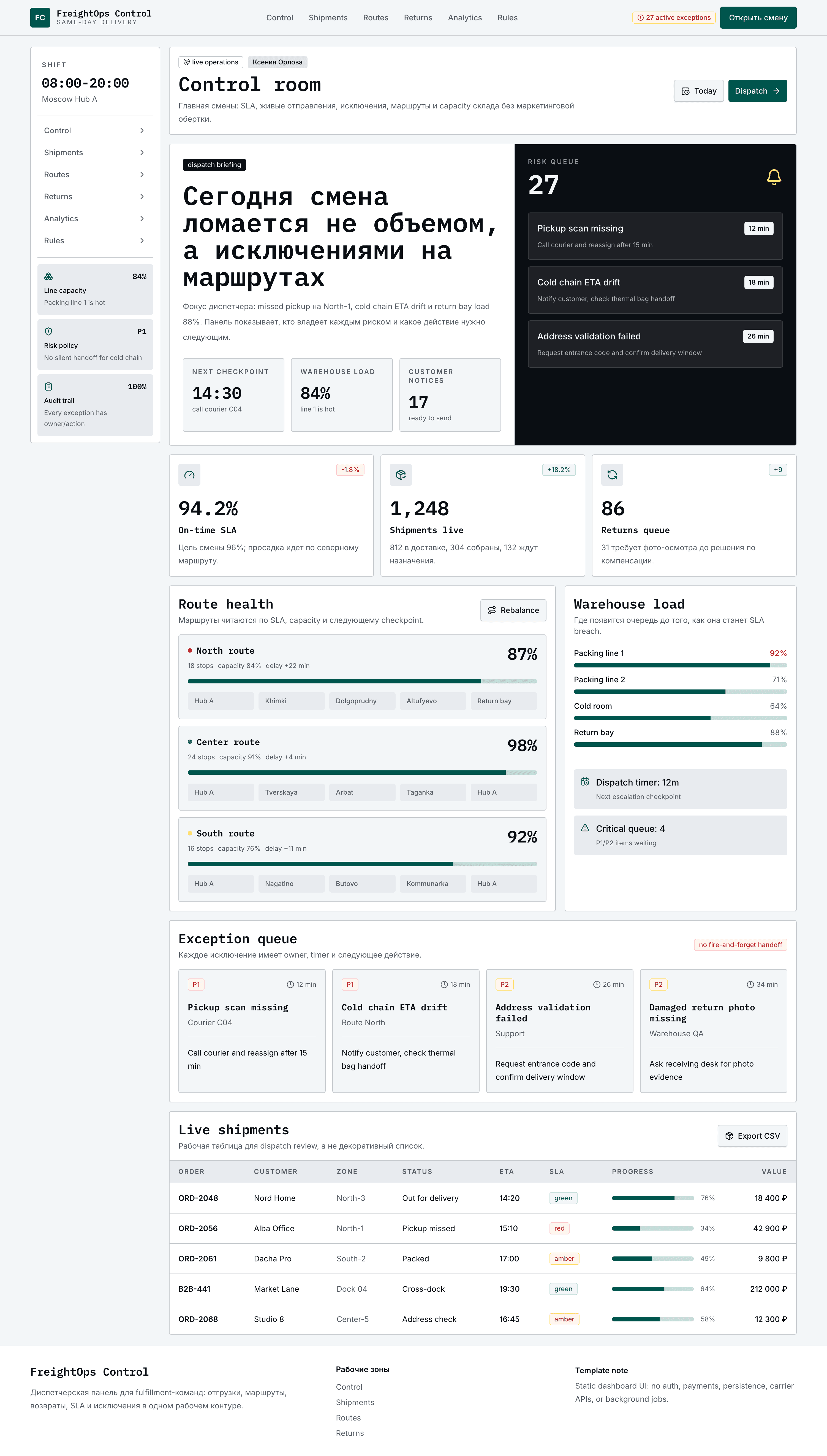Viewport: 827px width, 1456px height.
Task: Click the Audit trail clipboard icon
Action: (x=48, y=387)
